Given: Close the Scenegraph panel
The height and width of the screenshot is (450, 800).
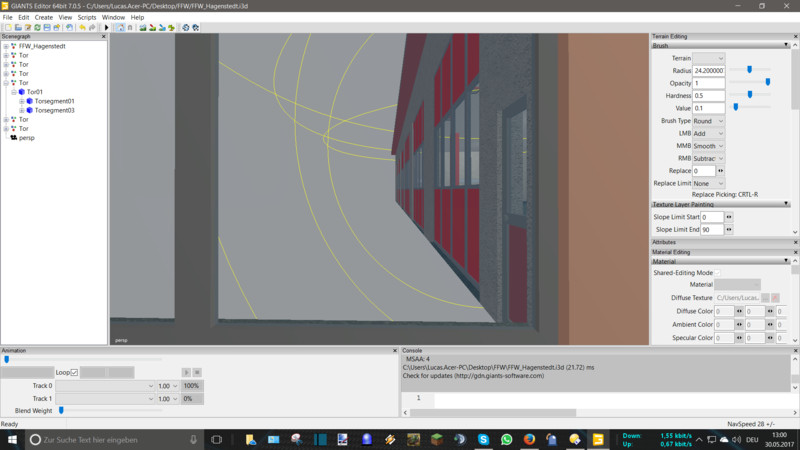Looking at the screenshot, I should (103, 35).
